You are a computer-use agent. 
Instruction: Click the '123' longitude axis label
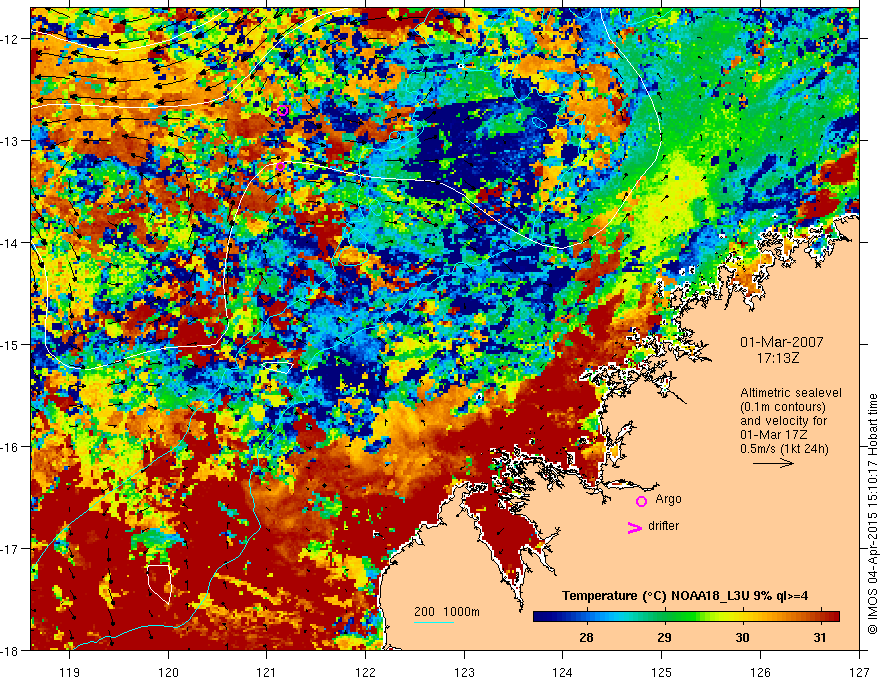point(464,672)
